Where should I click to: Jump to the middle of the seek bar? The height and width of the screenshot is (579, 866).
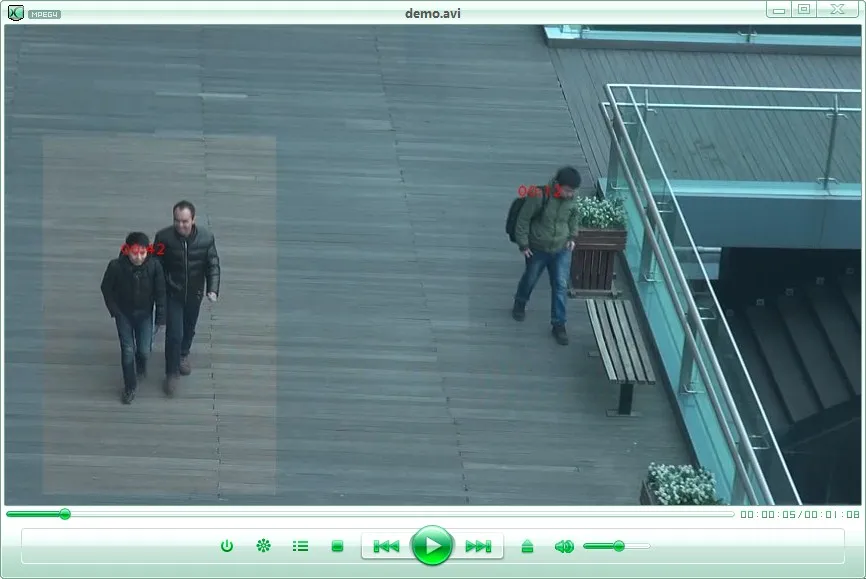[x=370, y=514]
